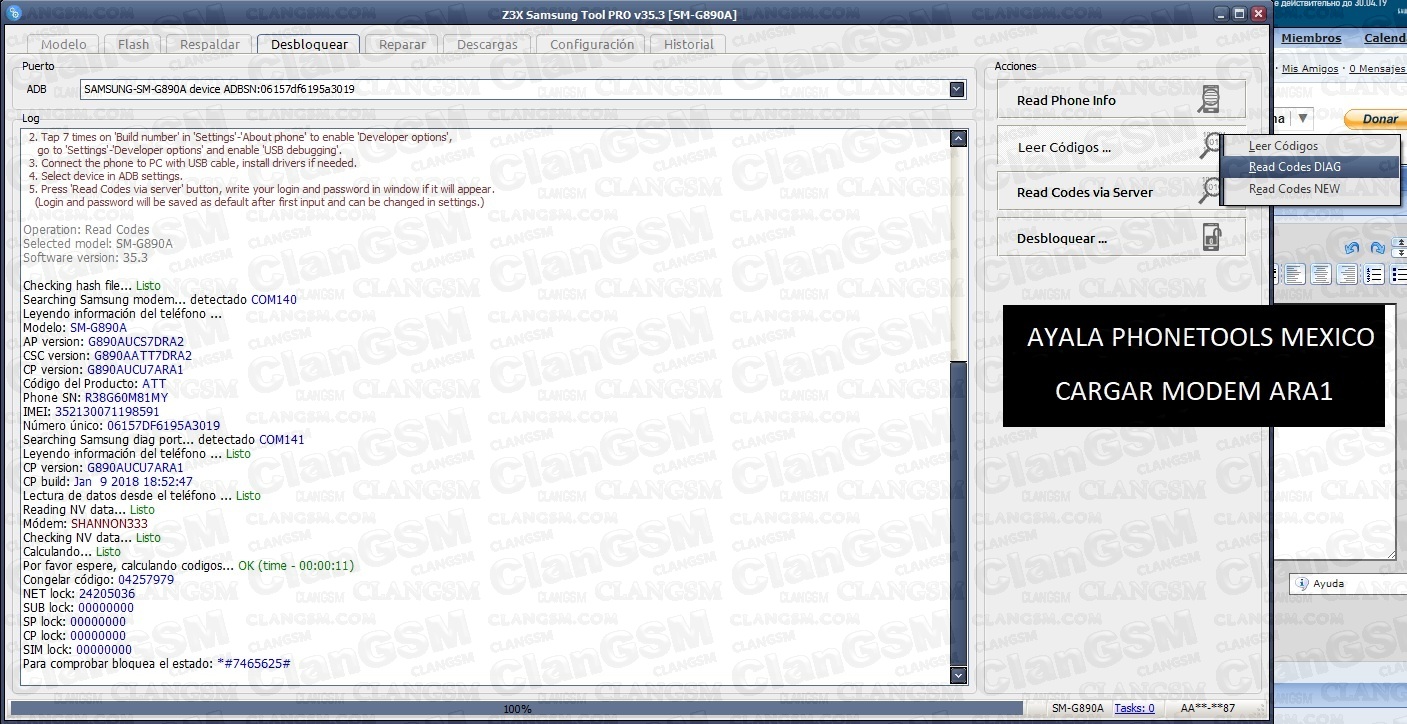Choose Read Codes NEW menu entry
Screen dimensions: 1407x724
tap(1294, 188)
